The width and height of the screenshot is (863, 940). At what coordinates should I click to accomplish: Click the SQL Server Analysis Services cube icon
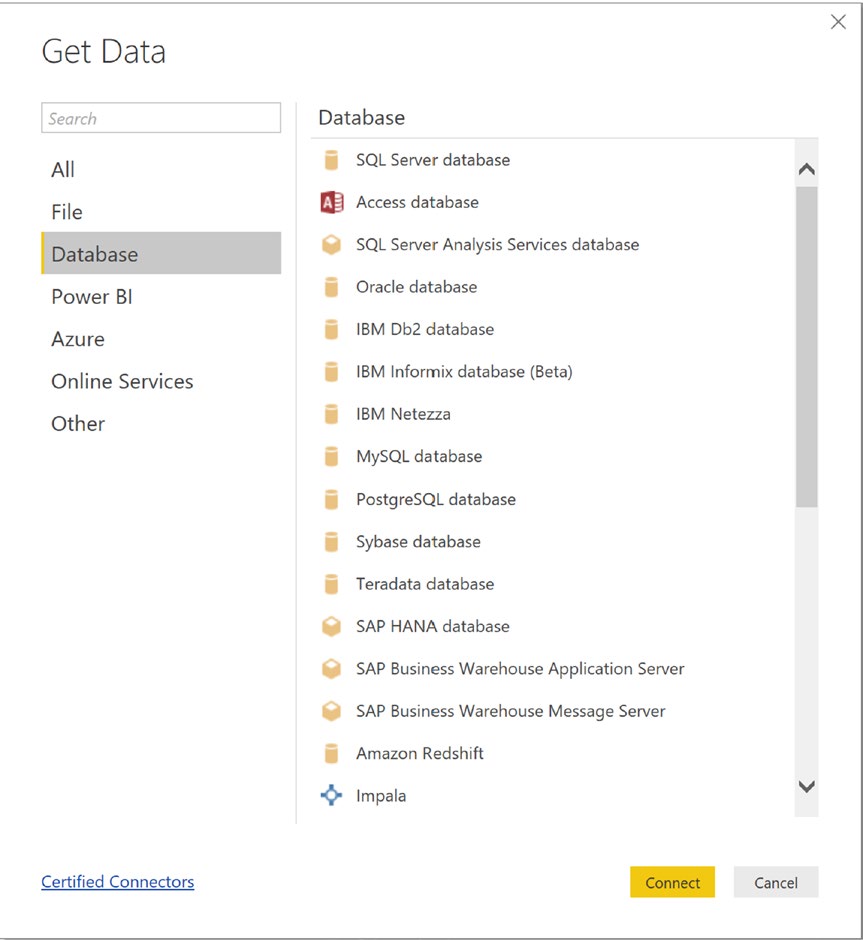click(x=331, y=245)
